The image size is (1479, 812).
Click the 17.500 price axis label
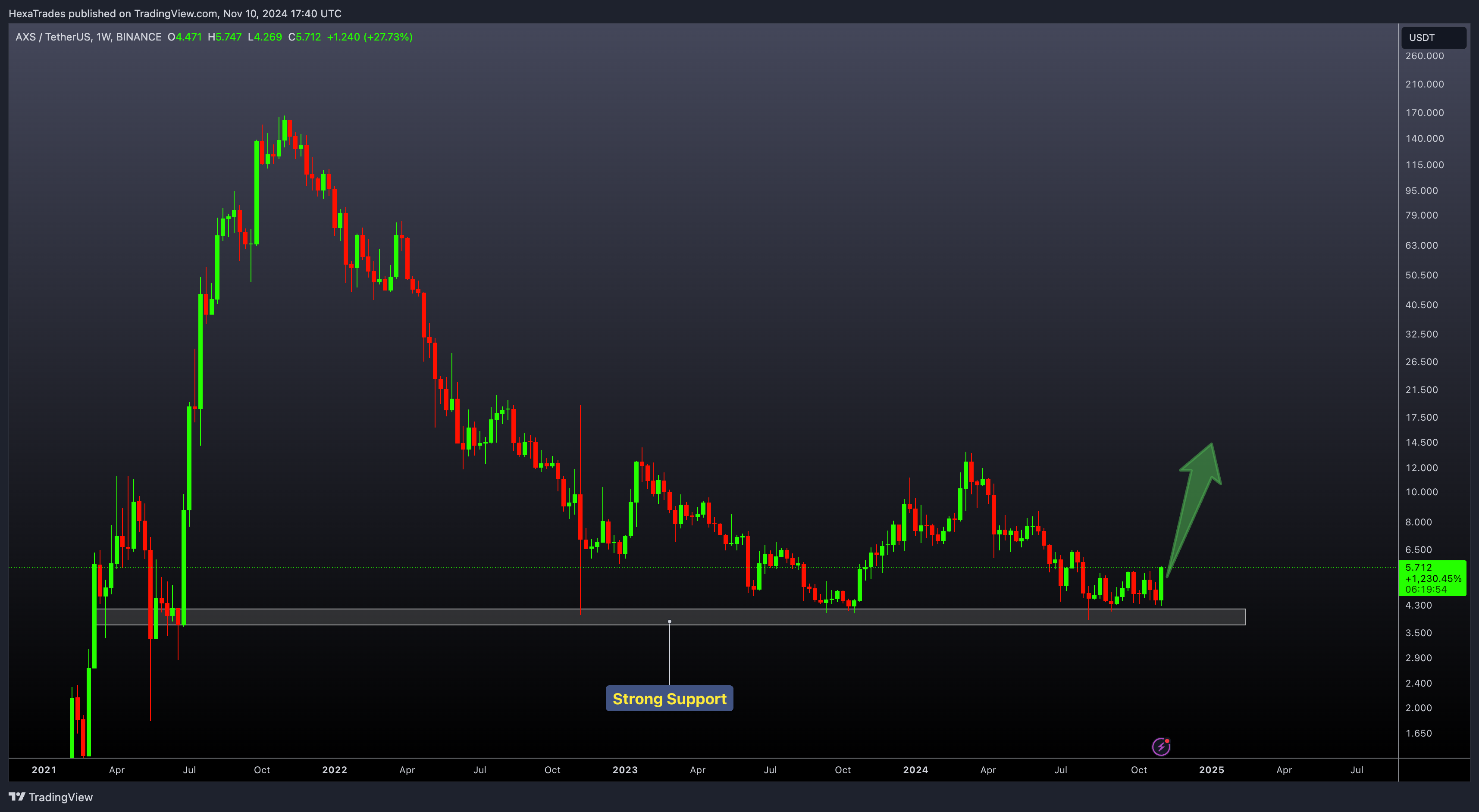coord(1422,417)
